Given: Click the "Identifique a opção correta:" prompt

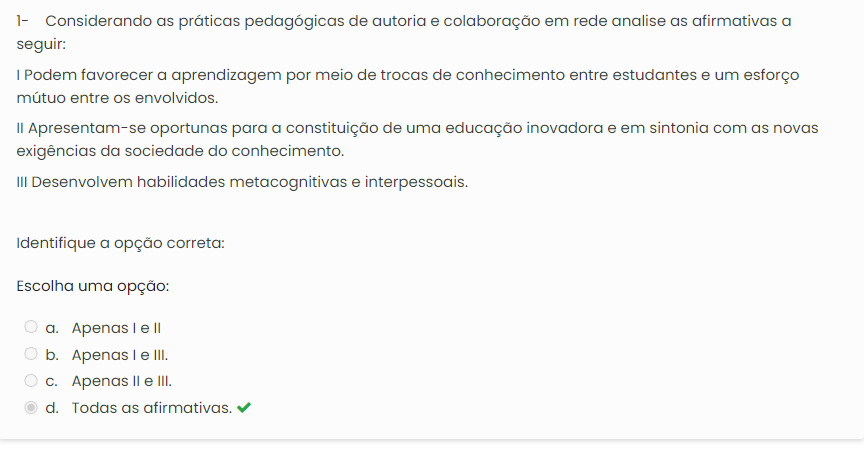Looking at the screenshot, I should click(x=120, y=242).
